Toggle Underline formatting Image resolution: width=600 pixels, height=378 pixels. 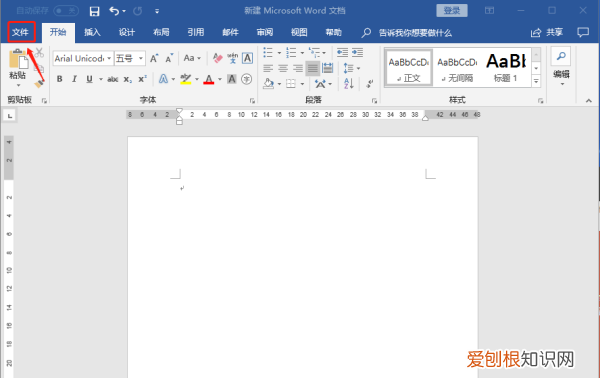(89, 79)
